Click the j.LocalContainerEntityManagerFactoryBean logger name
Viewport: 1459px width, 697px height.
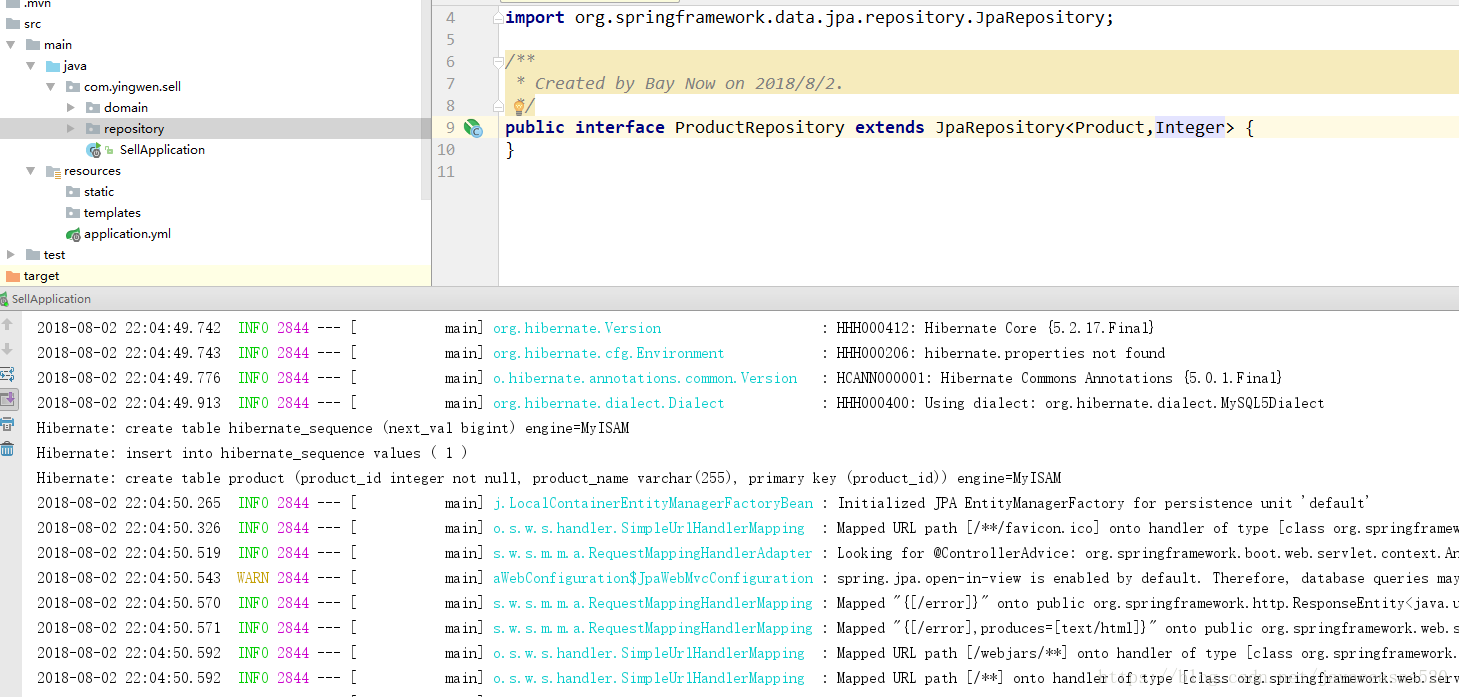[x=653, y=503]
